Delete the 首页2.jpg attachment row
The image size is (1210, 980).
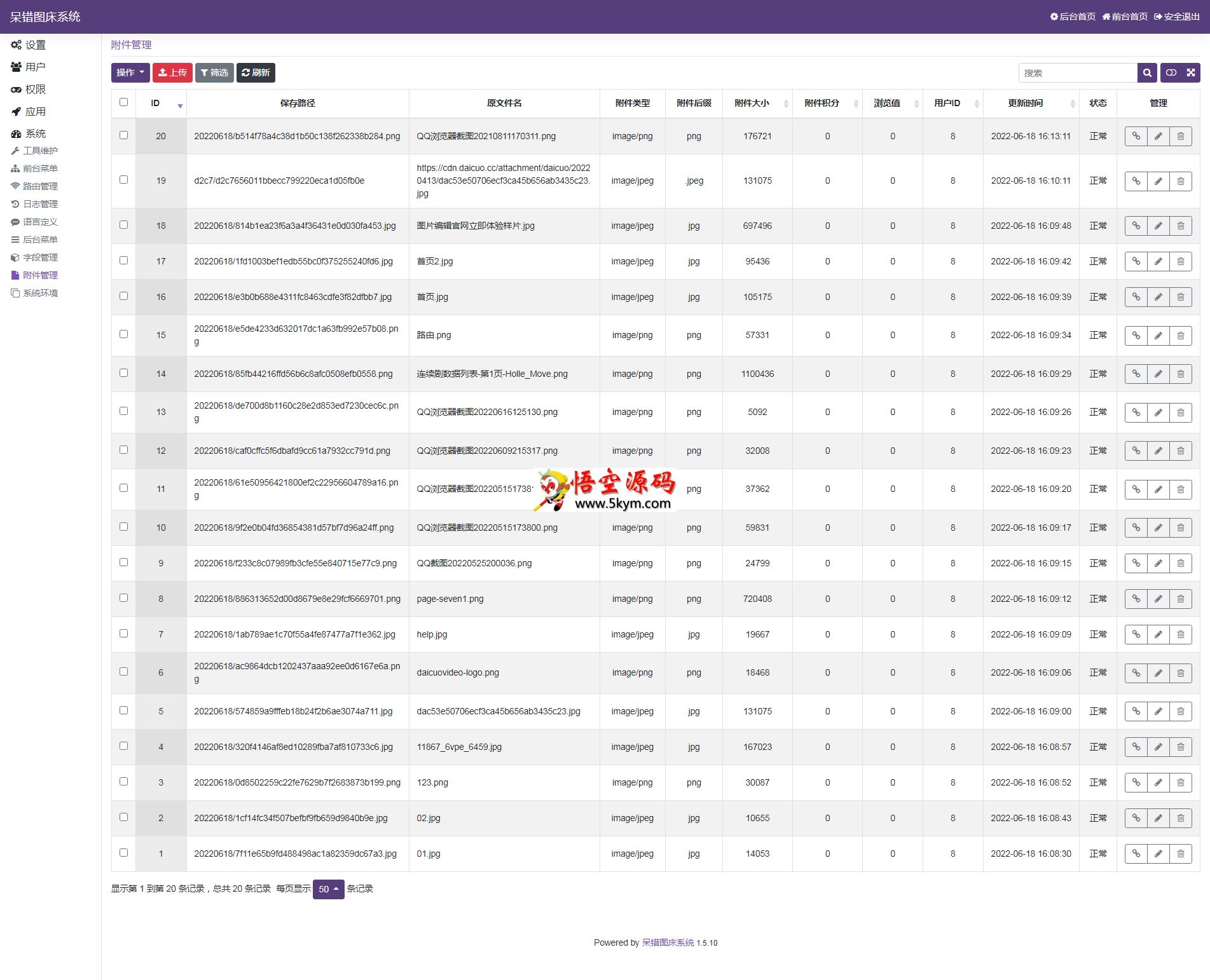1181,261
